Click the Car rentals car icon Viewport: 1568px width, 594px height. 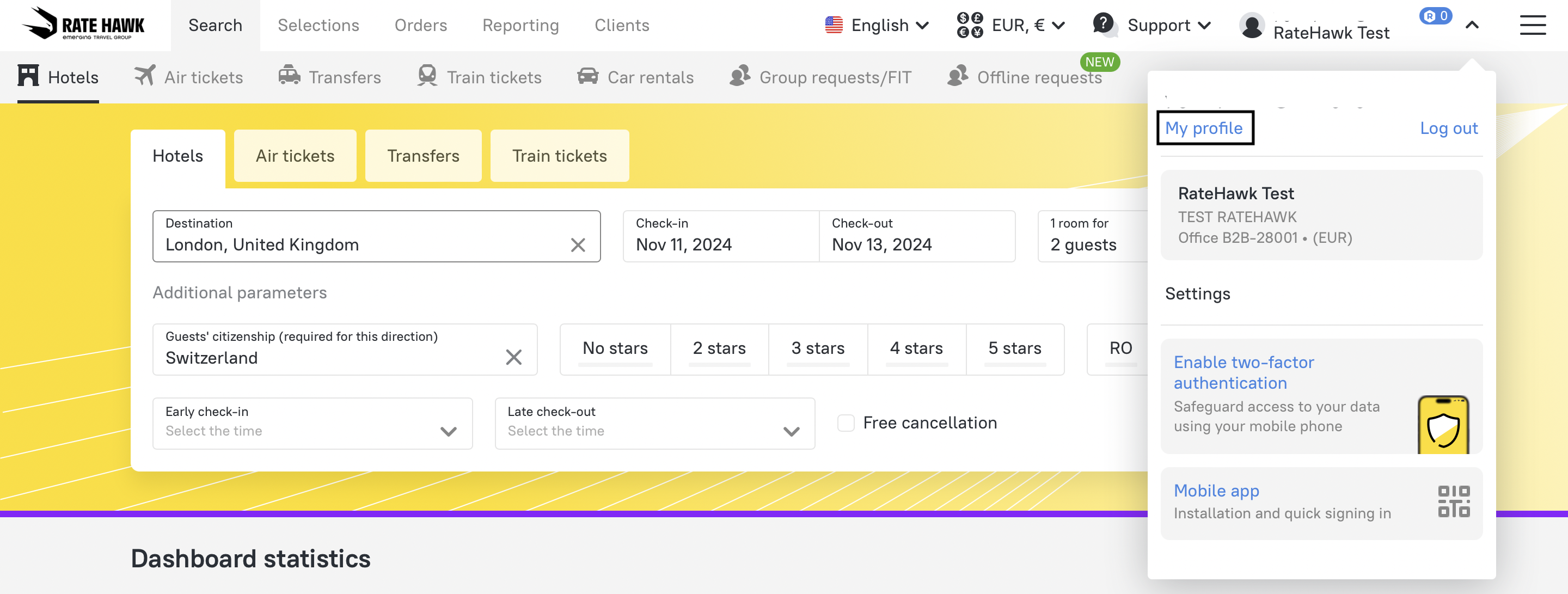coord(587,76)
